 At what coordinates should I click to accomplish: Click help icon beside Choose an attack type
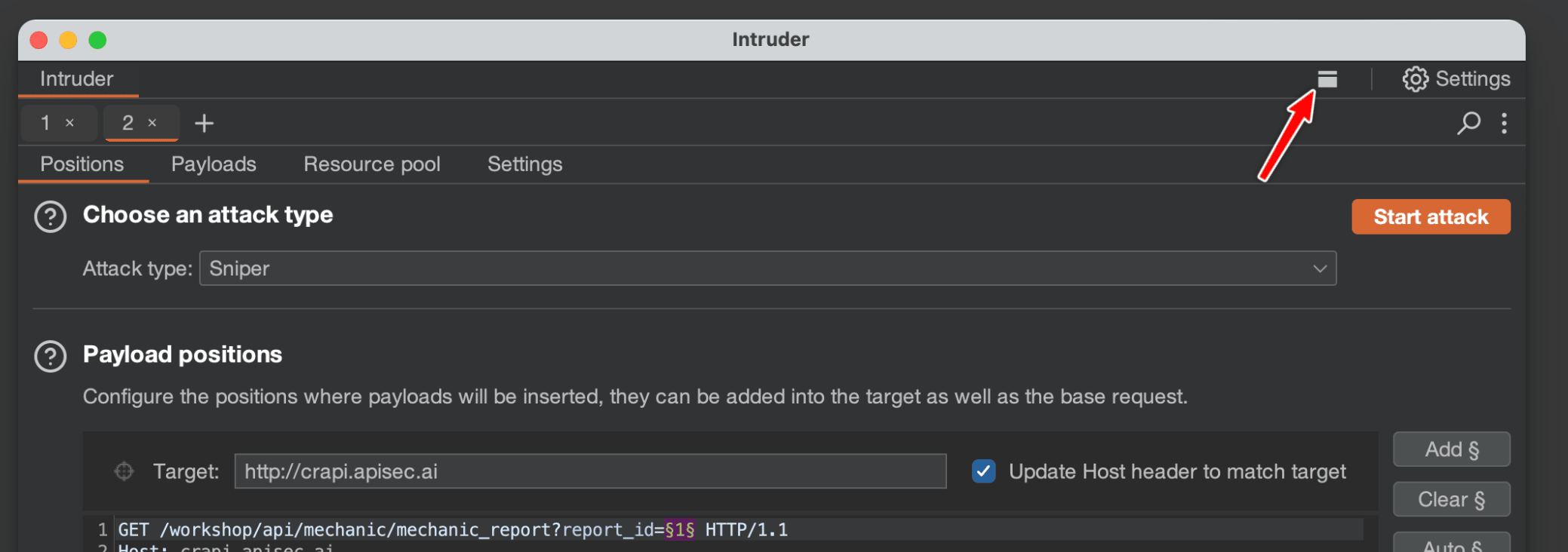point(51,216)
